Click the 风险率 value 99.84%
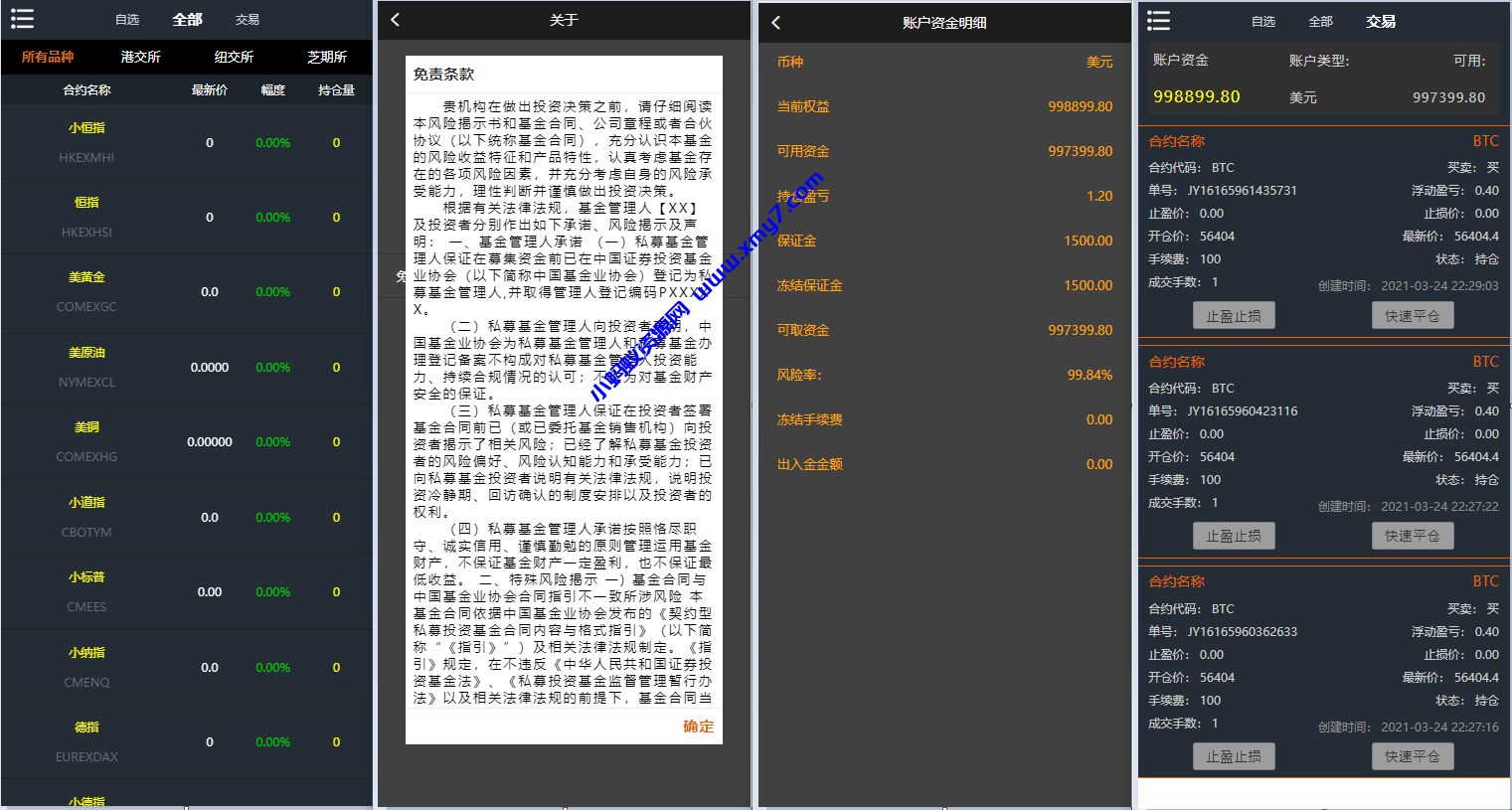Image resolution: width=1512 pixels, height=810 pixels. pyautogui.click(x=1090, y=375)
